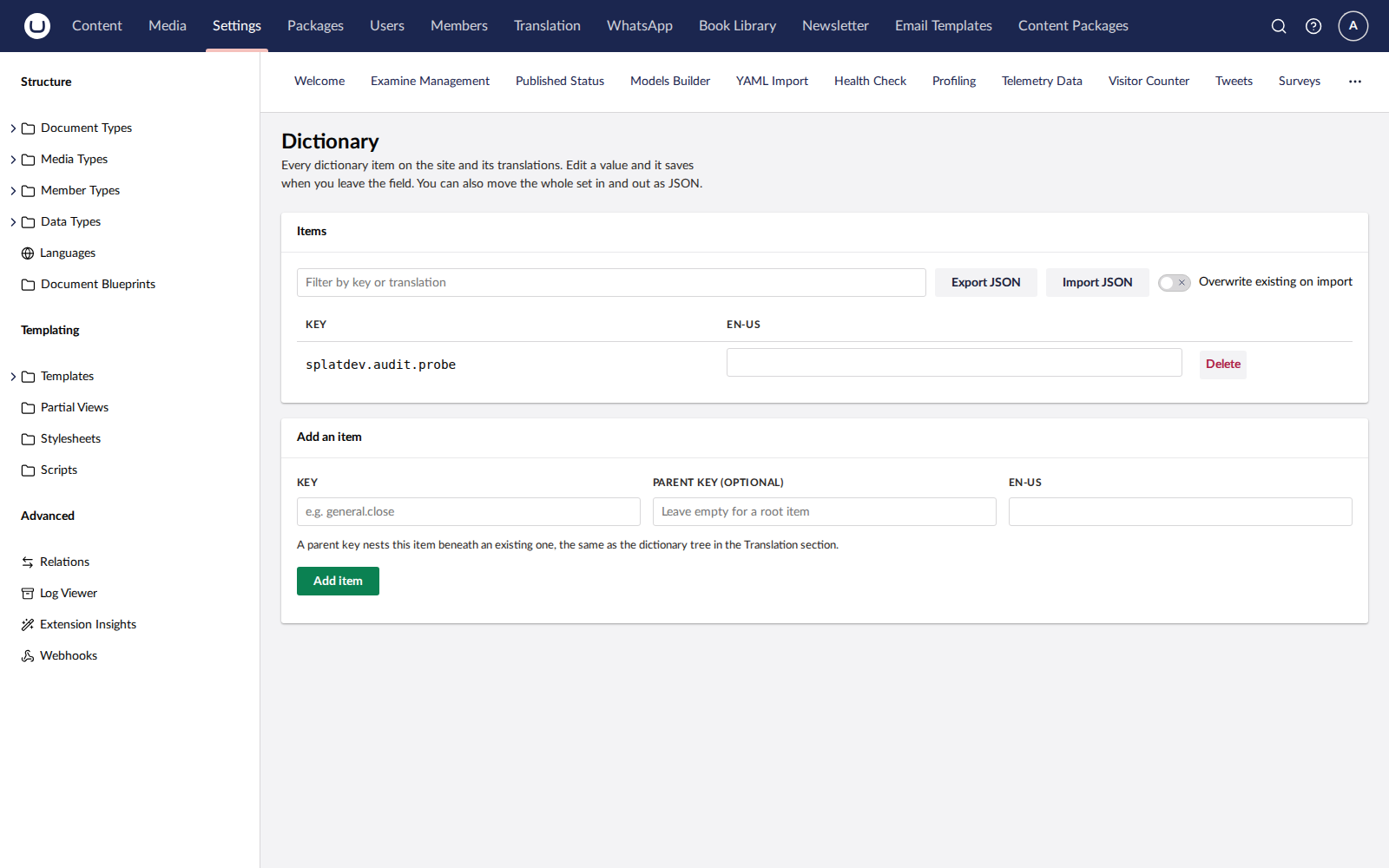1389x868 pixels.
Task: Open the Content Packages section
Action: [x=1073, y=26]
